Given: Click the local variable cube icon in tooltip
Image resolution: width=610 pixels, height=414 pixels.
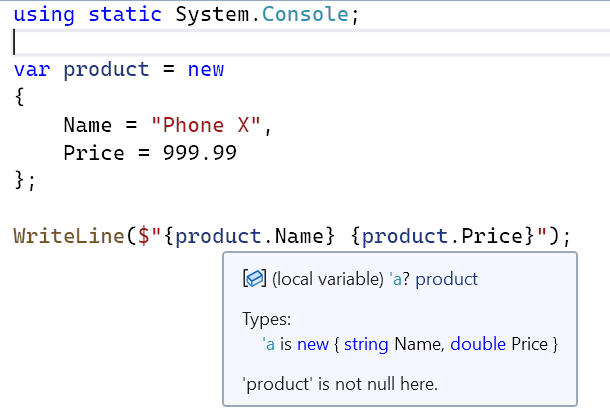Looking at the screenshot, I should click(x=255, y=279).
